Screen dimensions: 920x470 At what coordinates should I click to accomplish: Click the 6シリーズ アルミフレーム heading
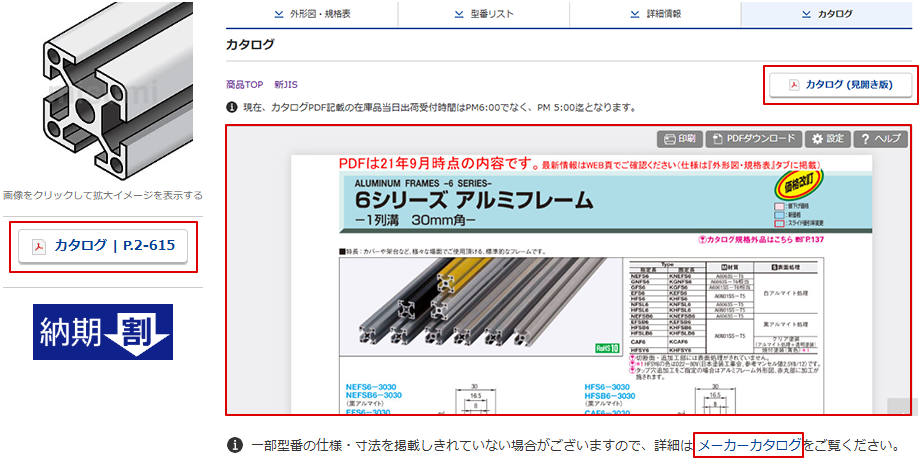[x=473, y=201]
